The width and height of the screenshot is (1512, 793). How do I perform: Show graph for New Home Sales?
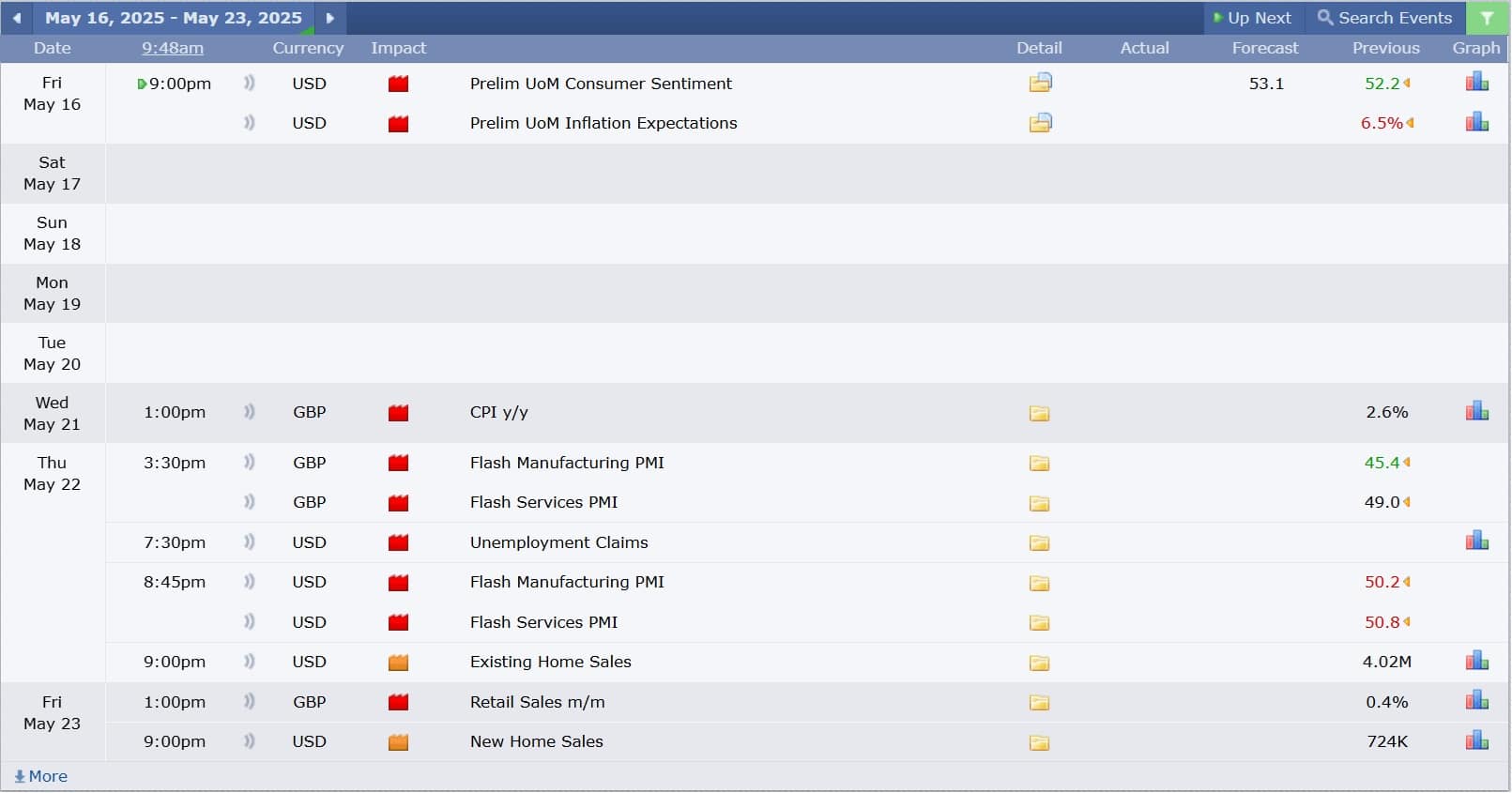pos(1477,740)
